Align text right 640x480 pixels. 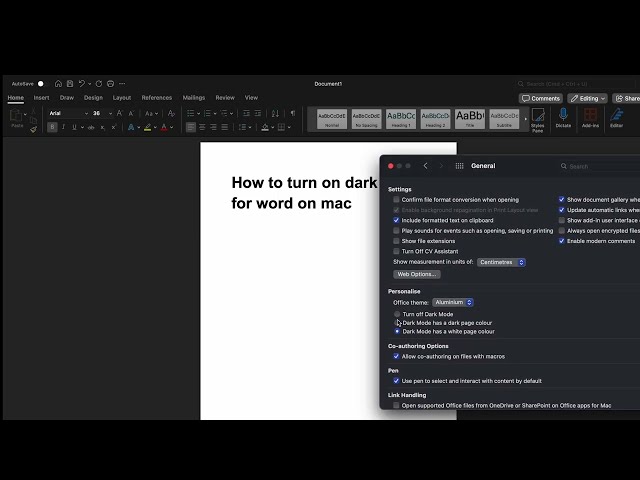coord(213,127)
